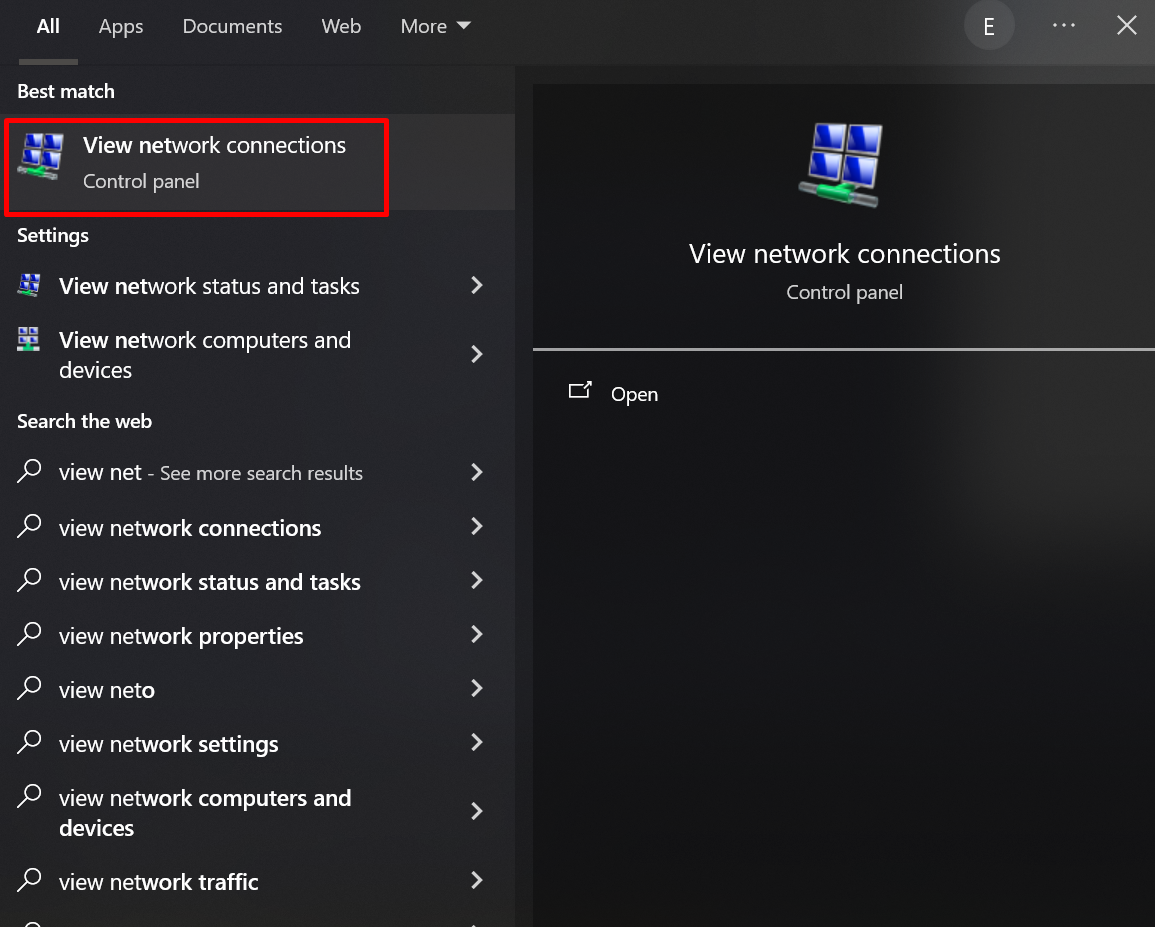Click search icon beside 'view net' result

[x=29, y=470]
